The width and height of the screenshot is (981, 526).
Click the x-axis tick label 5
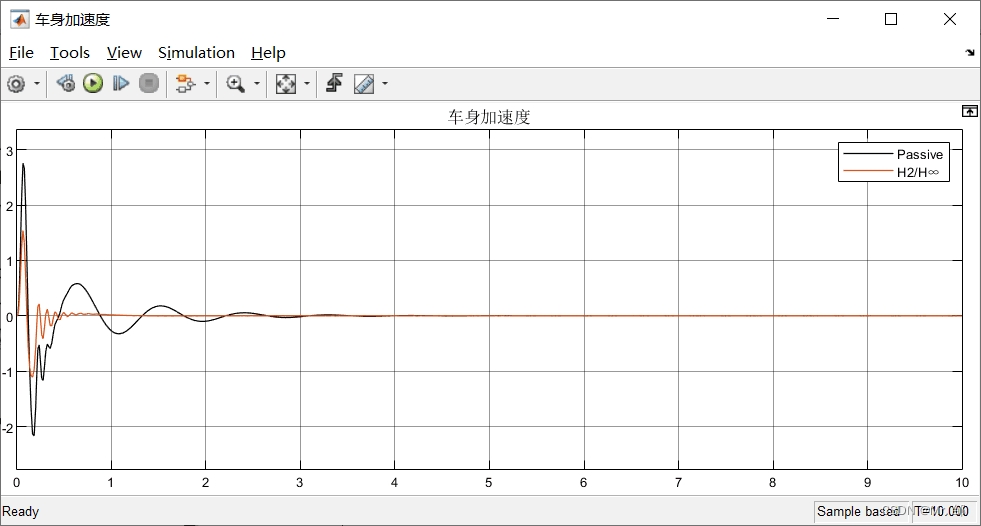pos(489,482)
